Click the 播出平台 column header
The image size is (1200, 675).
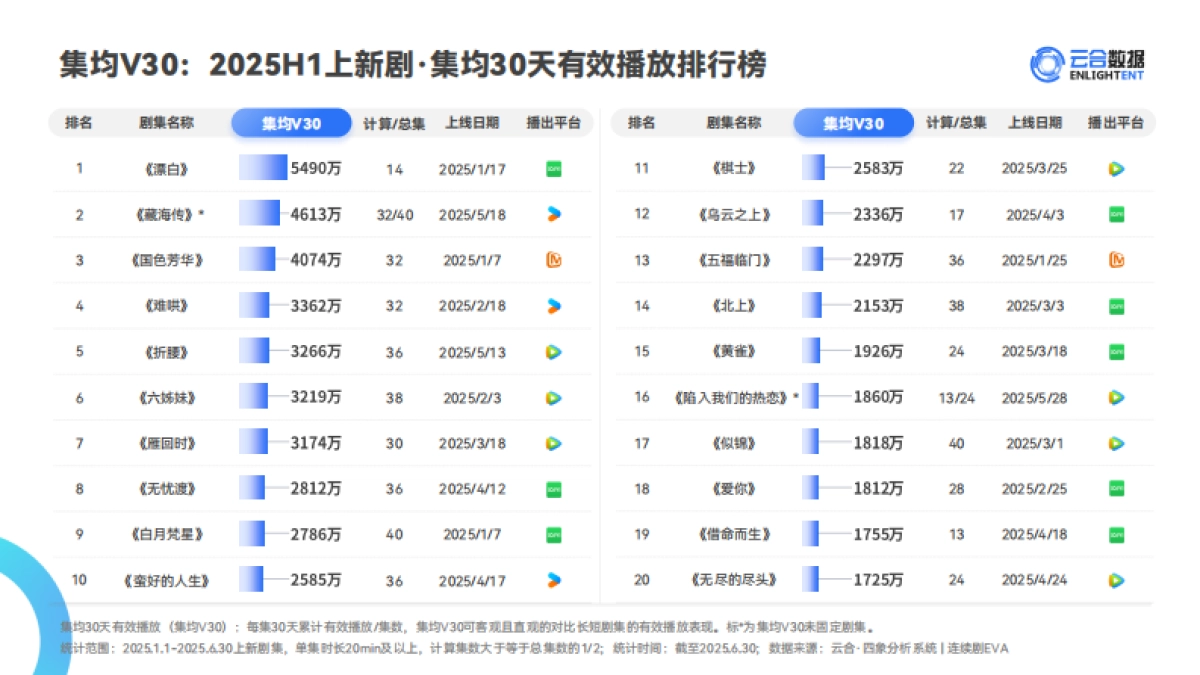552,122
